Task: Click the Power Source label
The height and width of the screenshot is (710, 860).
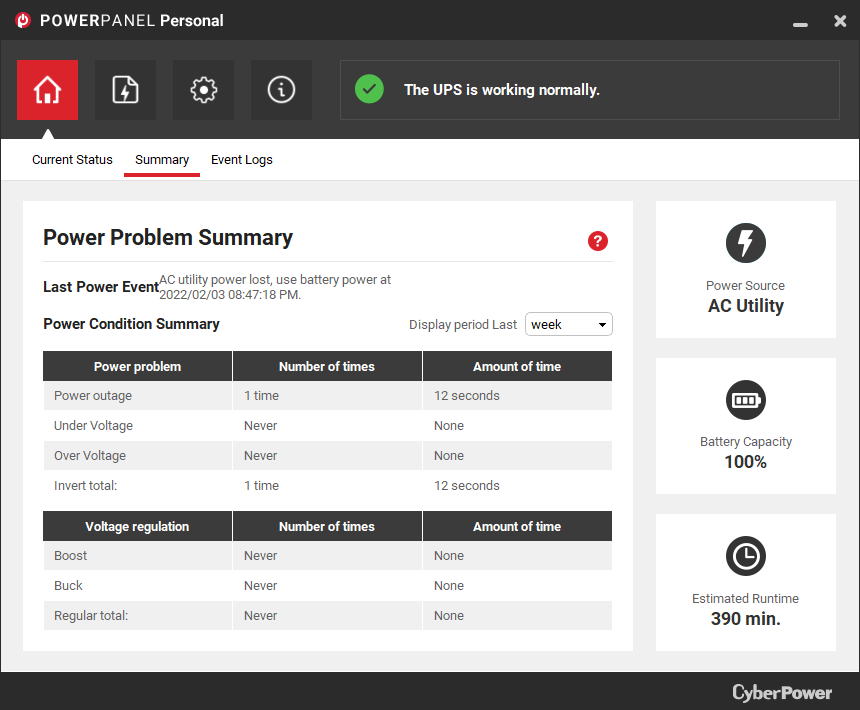Action: click(745, 286)
